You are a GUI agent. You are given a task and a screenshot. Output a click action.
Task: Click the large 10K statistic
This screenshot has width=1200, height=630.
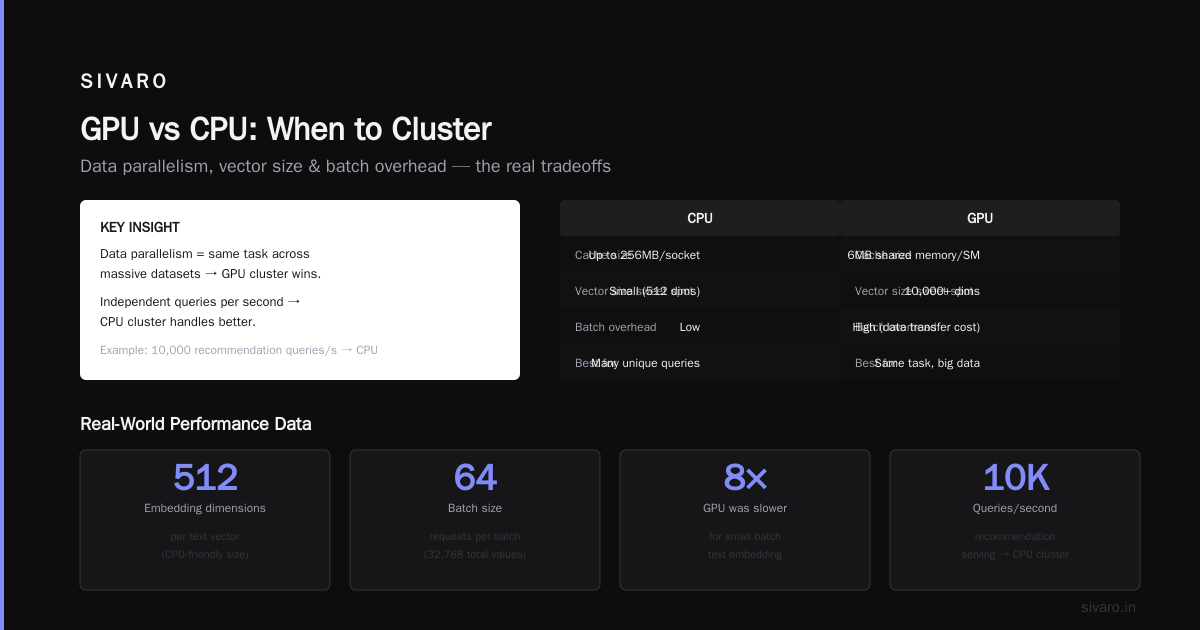point(1015,478)
